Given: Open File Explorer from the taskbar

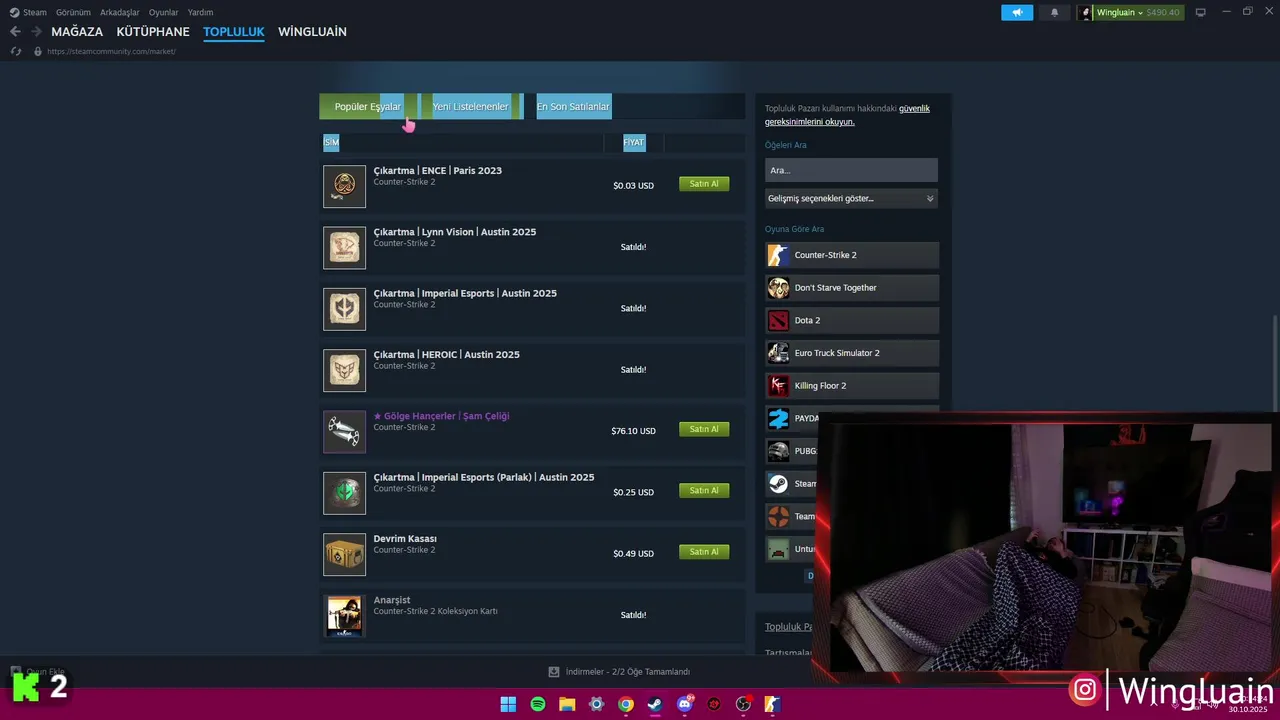Looking at the screenshot, I should click(x=567, y=704).
